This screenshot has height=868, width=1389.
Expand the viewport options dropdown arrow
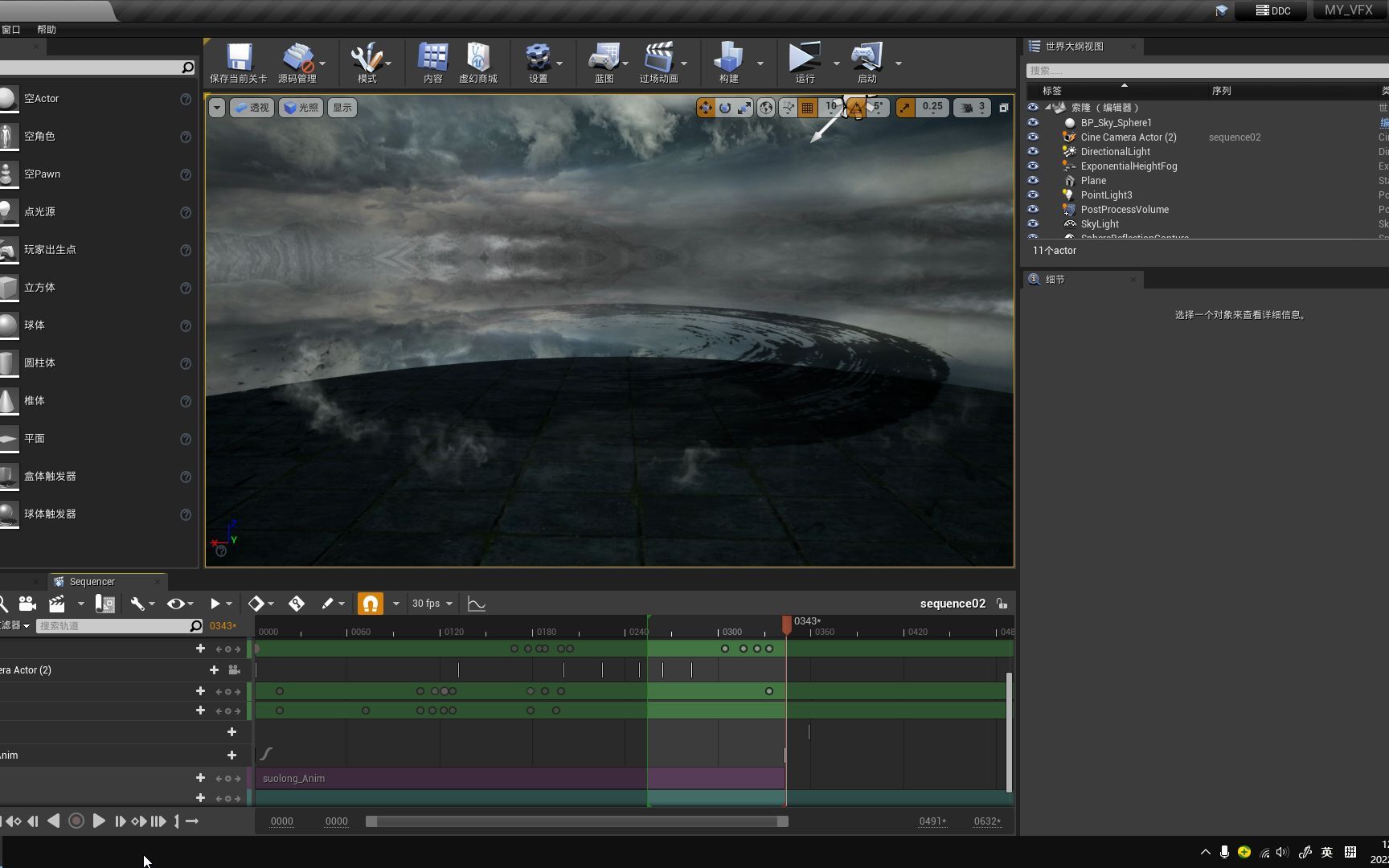(217, 108)
